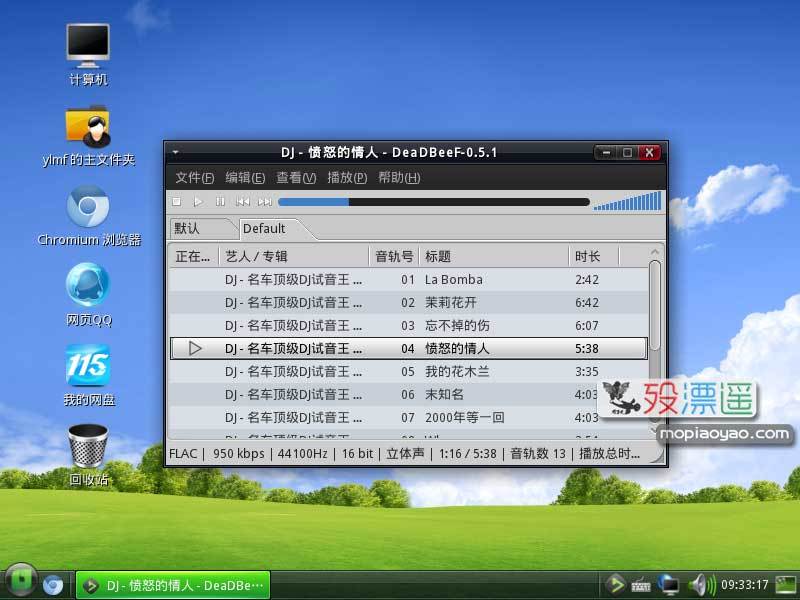The width and height of the screenshot is (800, 600).
Task: Open the Chromium 浏览器 desktop icon
Action: coord(88,215)
